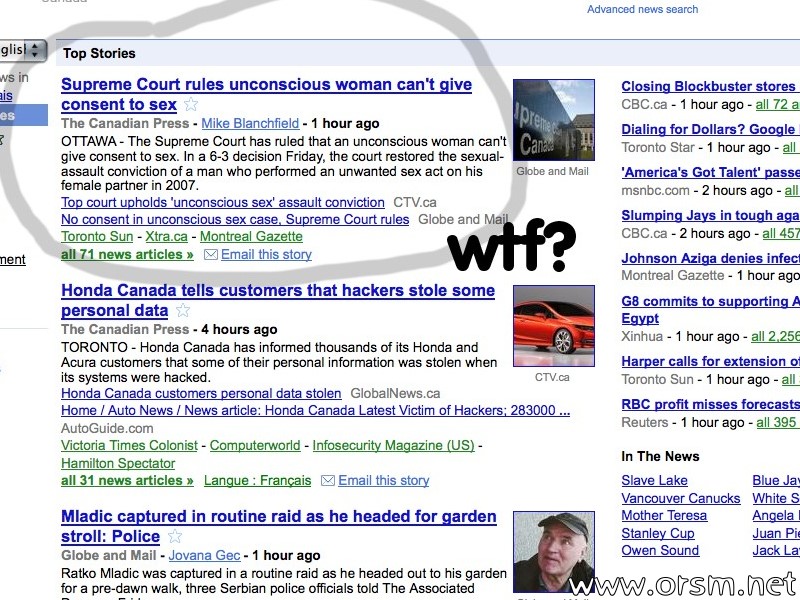View all 395 articles for RBC story
The height and width of the screenshot is (600, 800).
(x=778, y=422)
